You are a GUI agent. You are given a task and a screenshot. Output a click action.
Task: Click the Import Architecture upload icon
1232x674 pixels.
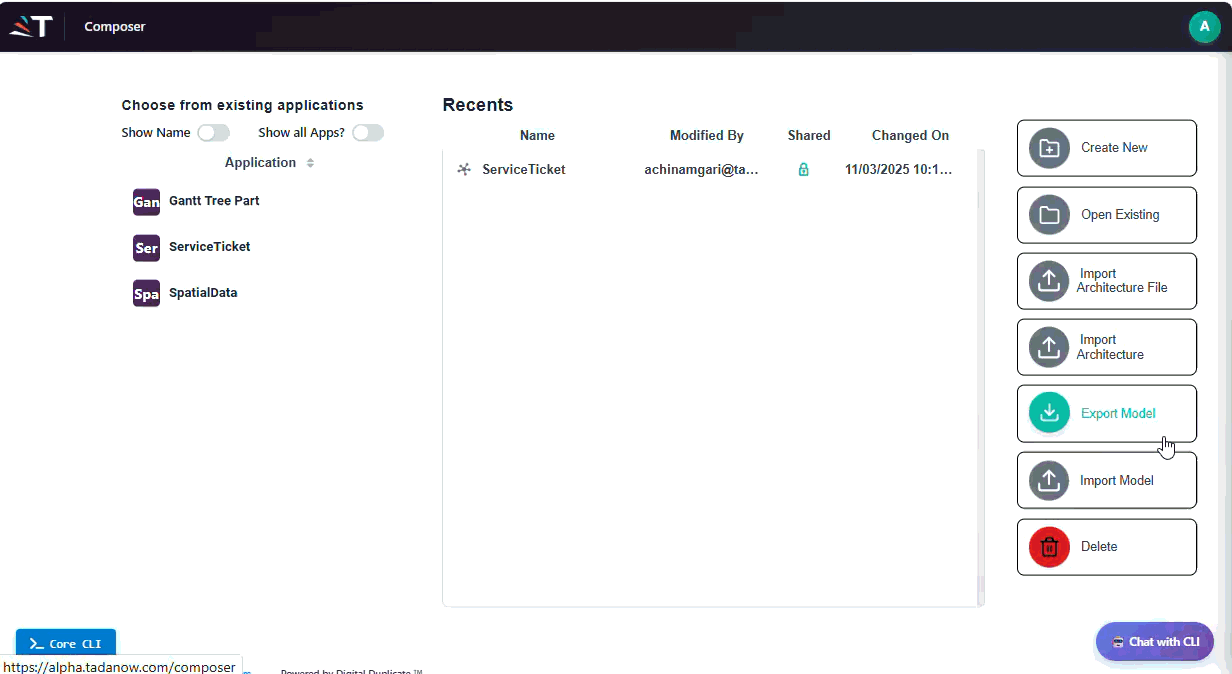(x=1049, y=347)
